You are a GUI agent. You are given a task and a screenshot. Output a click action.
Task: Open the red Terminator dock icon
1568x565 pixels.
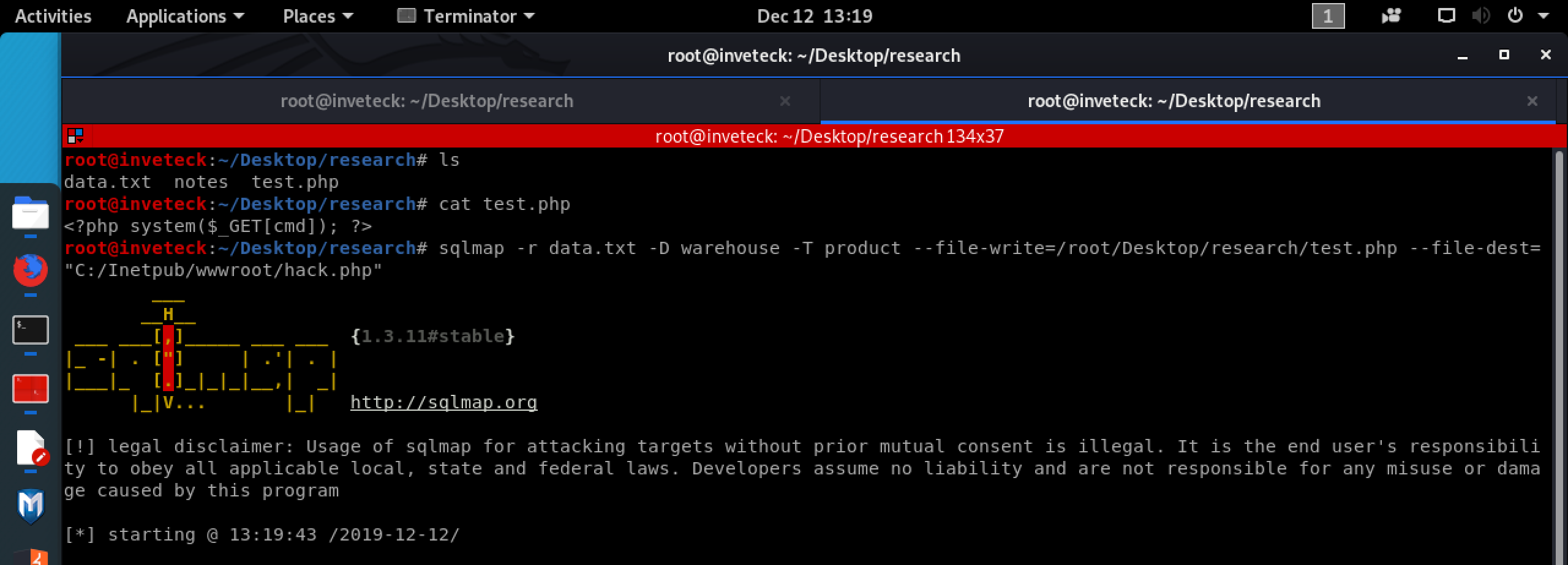point(30,389)
